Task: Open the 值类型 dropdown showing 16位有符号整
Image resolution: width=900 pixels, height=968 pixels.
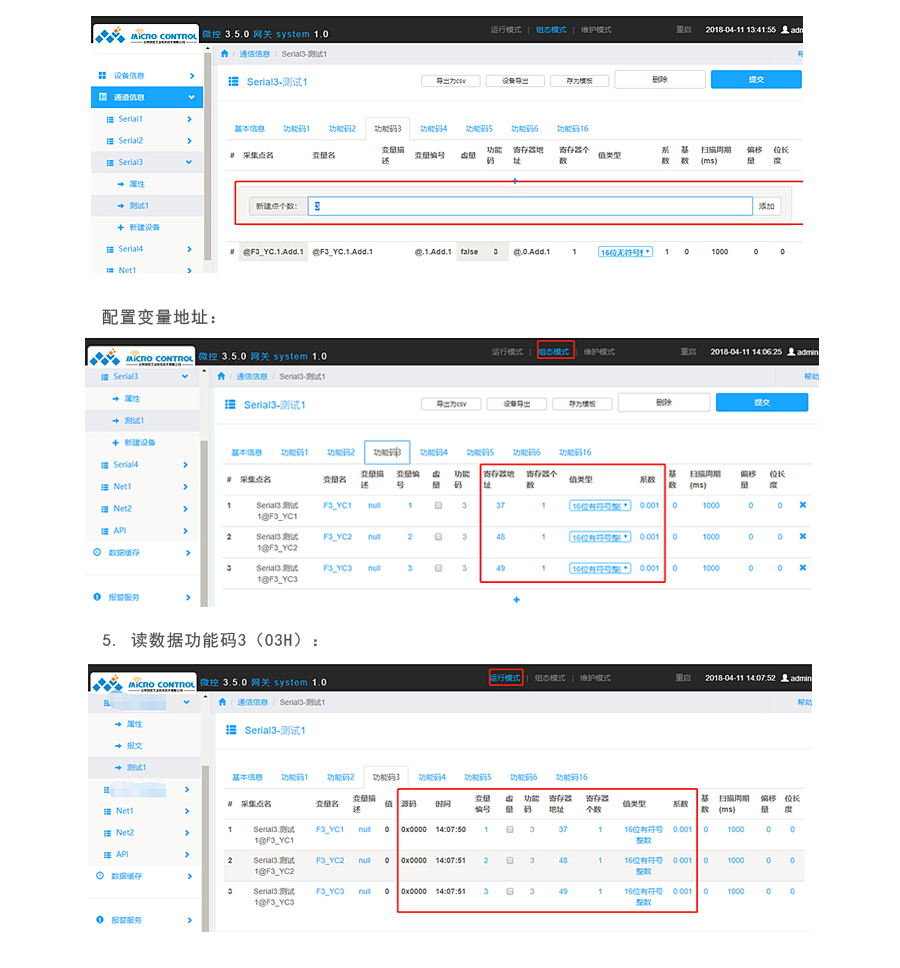Action: [x=601, y=506]
